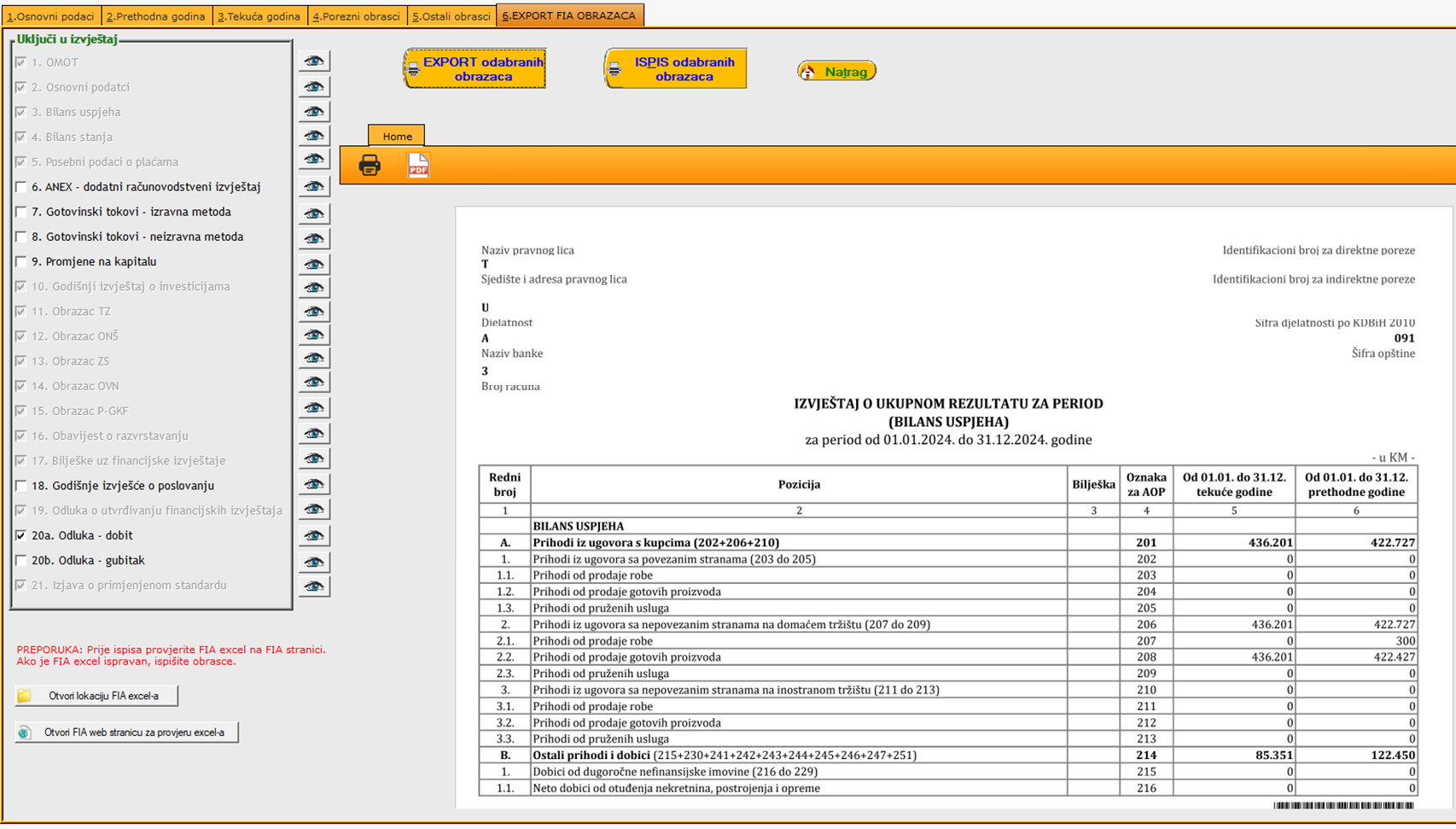
Task: Preview Gotovinski tokovi izravna metoda eye icon
Action: point(314,213)
